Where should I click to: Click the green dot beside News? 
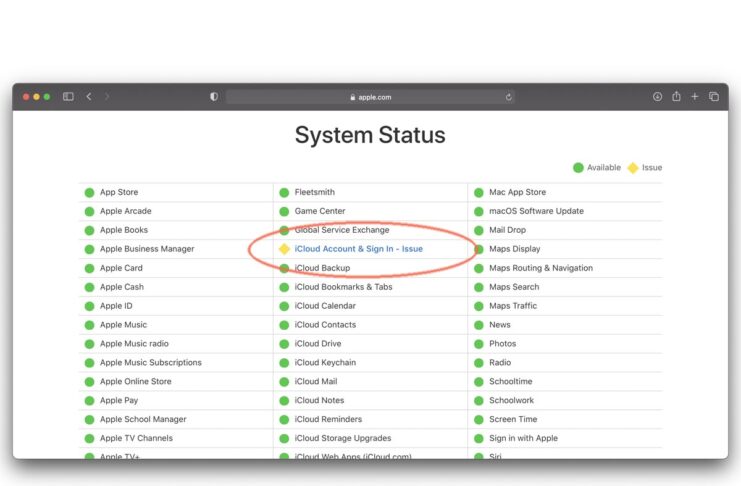click(x=479, y=325)
